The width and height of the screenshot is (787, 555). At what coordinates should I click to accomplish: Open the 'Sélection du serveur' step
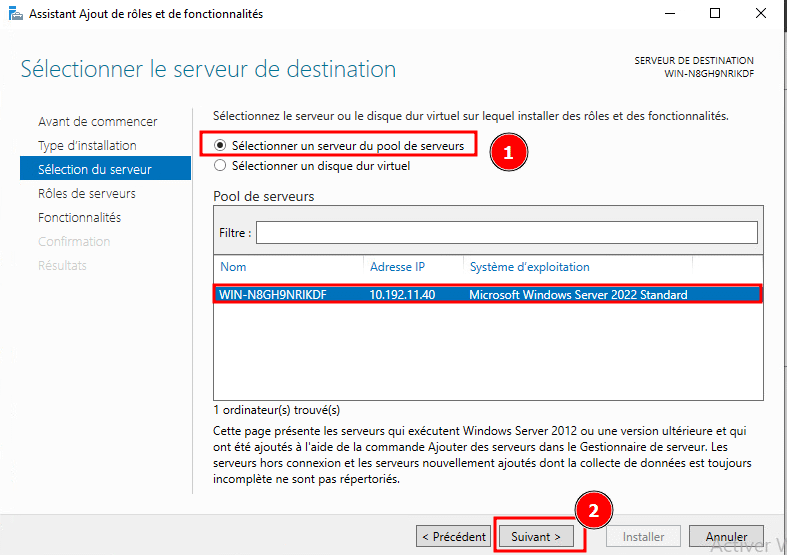[94, 170]
